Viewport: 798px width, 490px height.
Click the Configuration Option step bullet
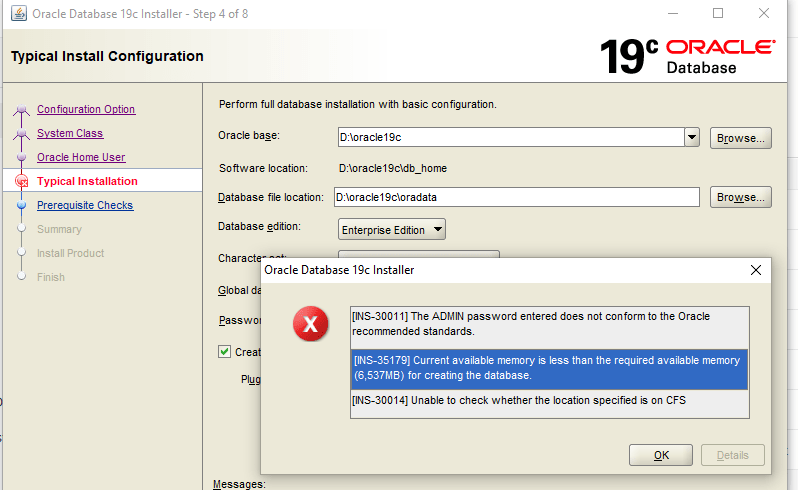22,110
